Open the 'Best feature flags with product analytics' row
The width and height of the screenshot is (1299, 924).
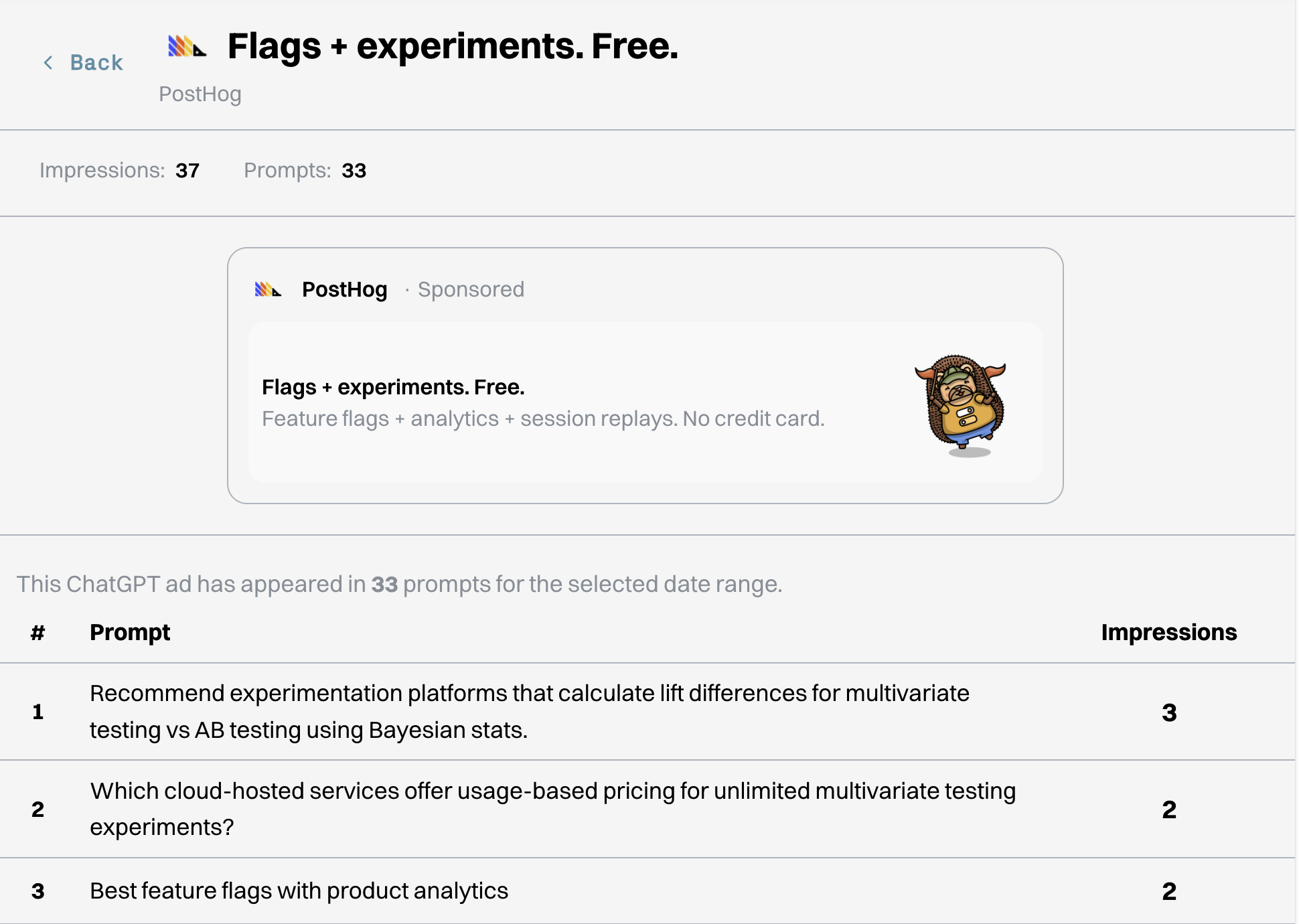pos(299,891)
